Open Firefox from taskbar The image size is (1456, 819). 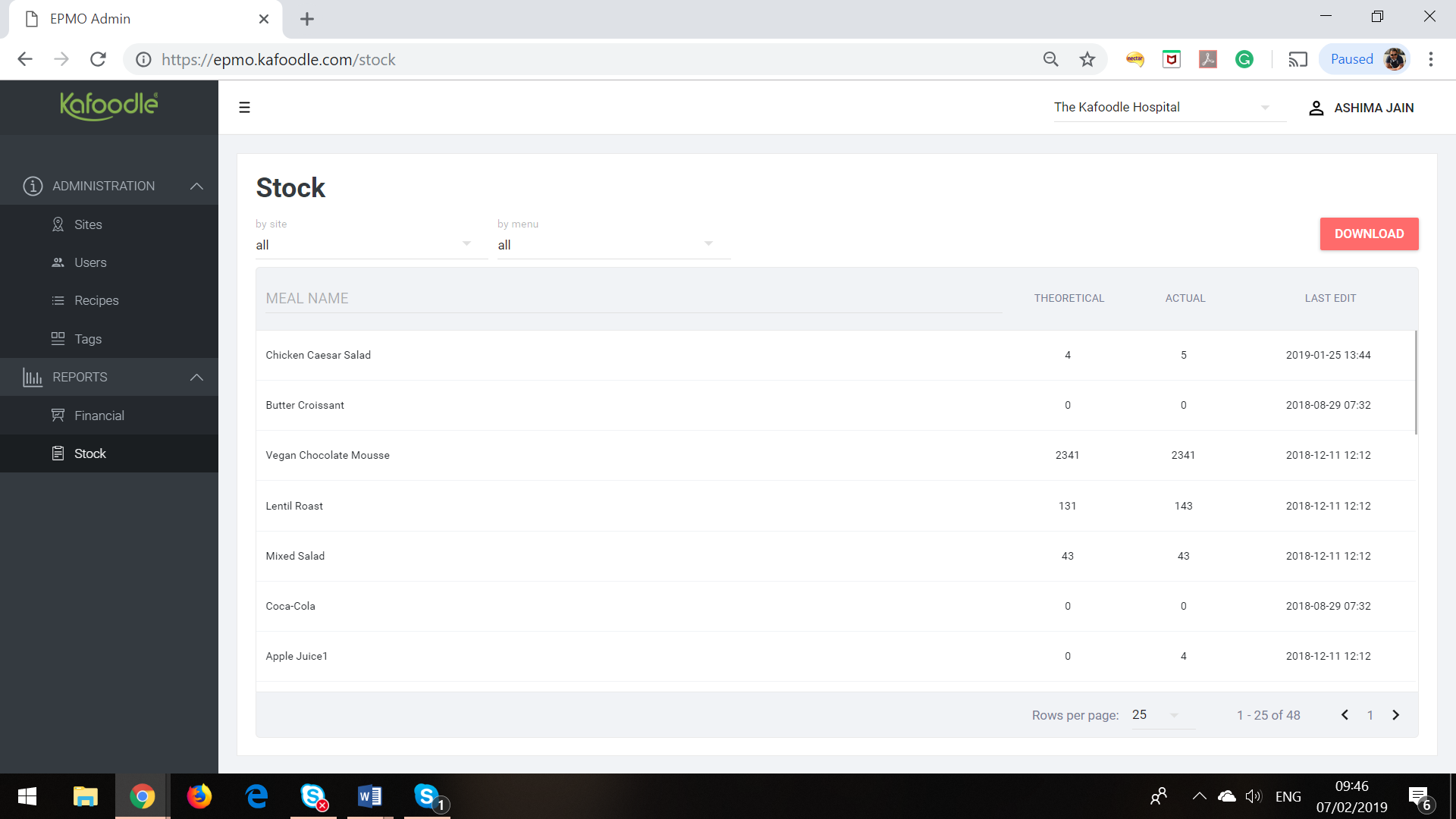tap(199, 796)
